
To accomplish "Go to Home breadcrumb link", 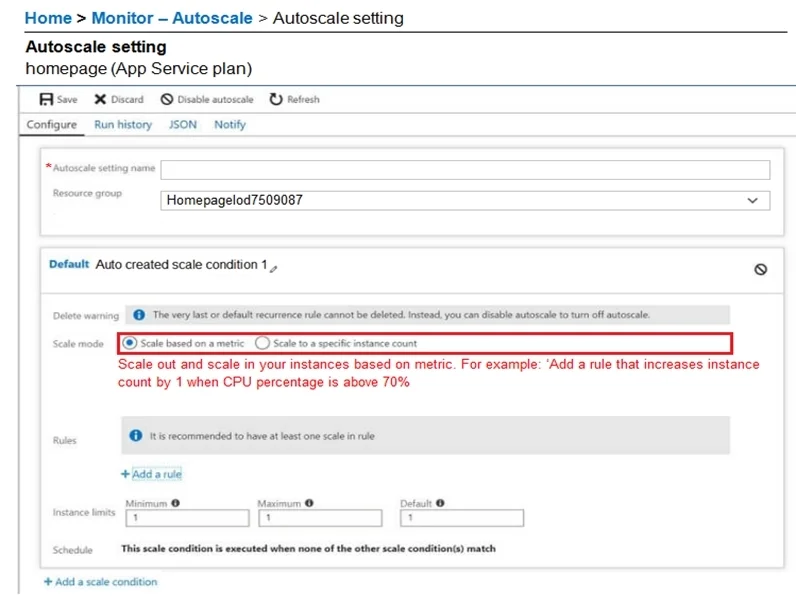I will pyautogui.click(x=48, y=18).
